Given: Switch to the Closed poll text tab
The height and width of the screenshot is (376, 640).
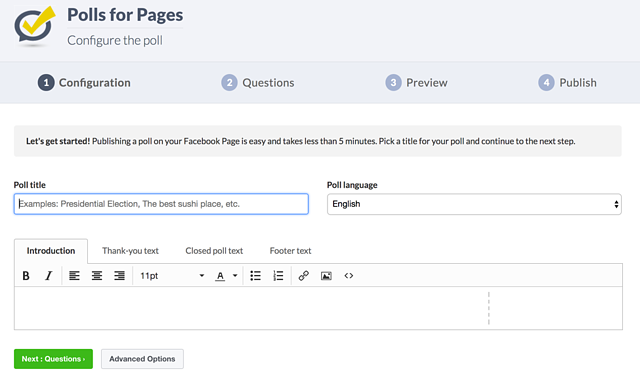Looking at the screenshot, I should [214, 251].
